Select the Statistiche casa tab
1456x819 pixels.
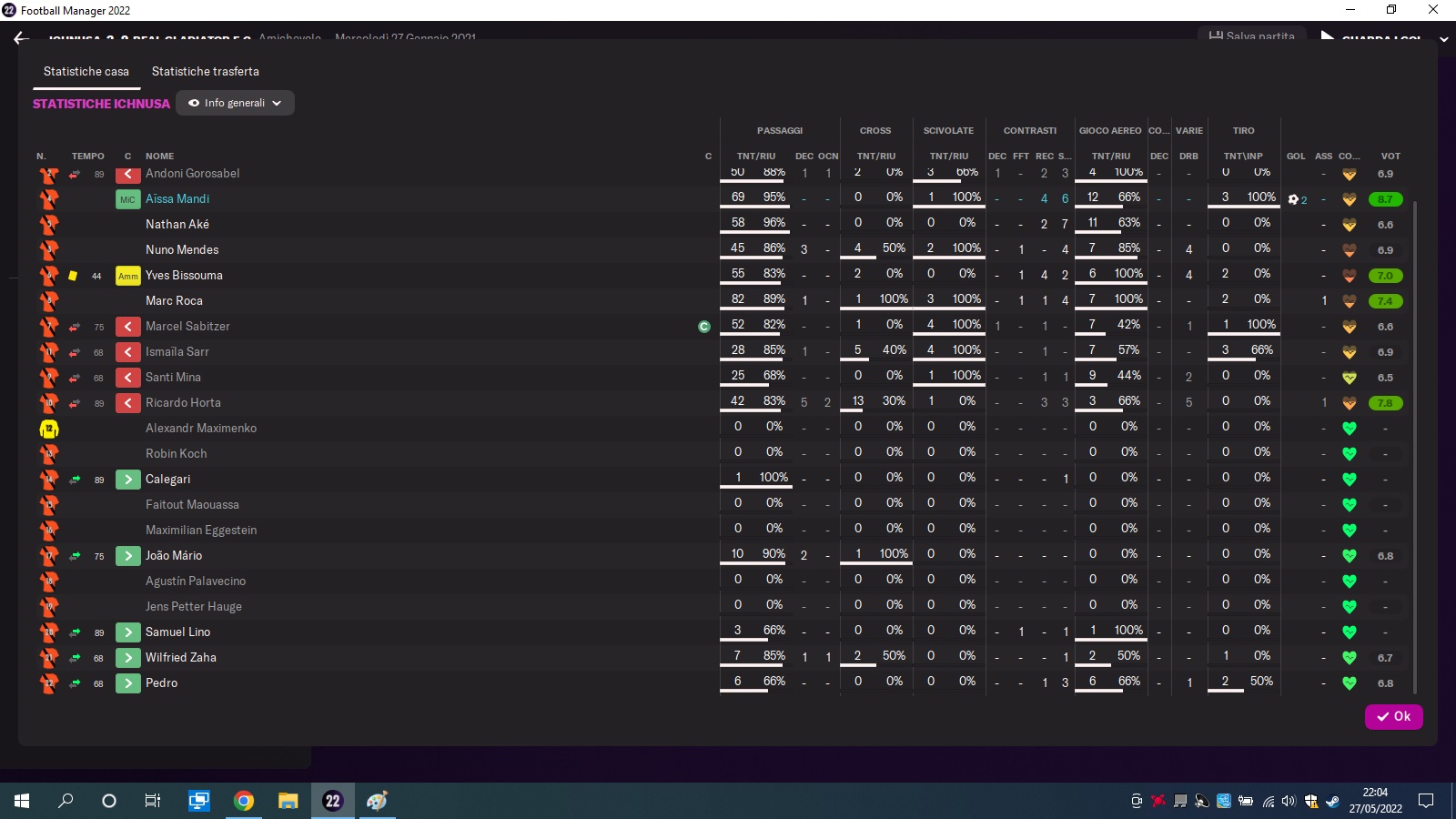point(86,71)
